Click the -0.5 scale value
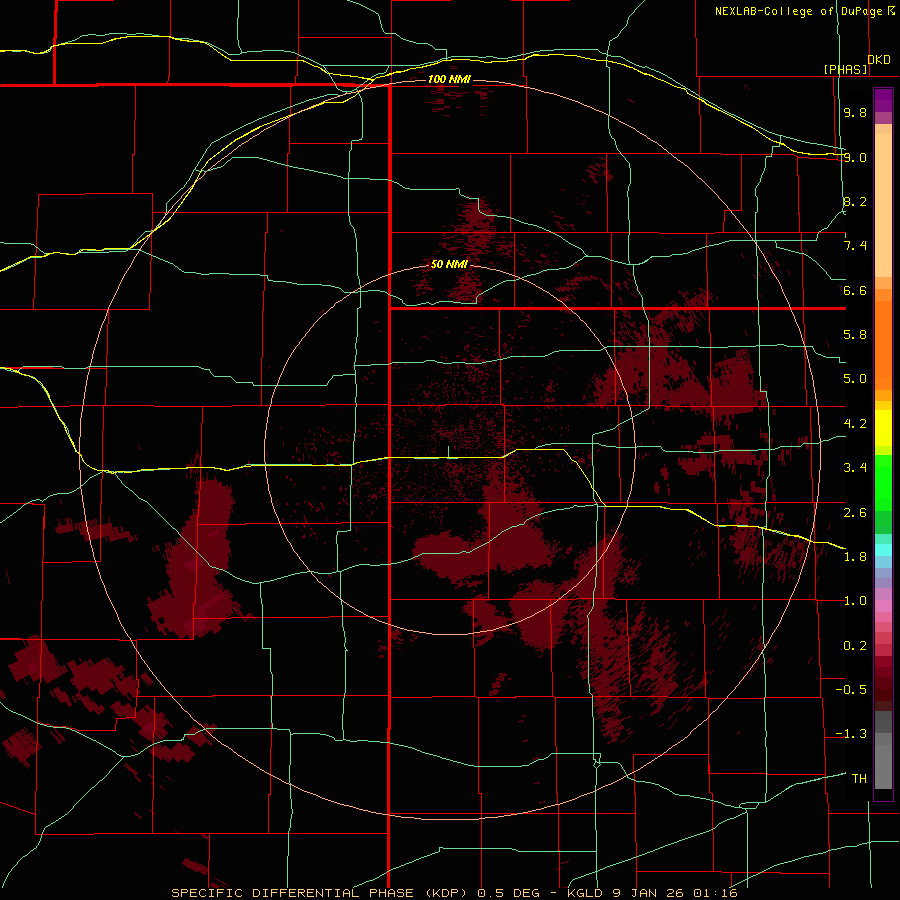This screenshot has height=900, width=900. (x=851, y=690)
